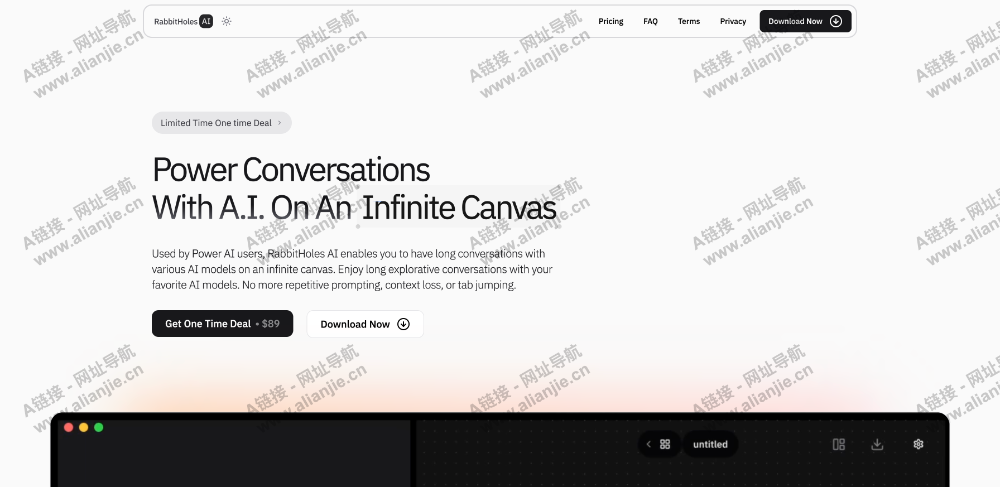Click Get One Time Deal $89 button
The height and width of the screenshot is (487, 1000).
[x=222, y=324]
